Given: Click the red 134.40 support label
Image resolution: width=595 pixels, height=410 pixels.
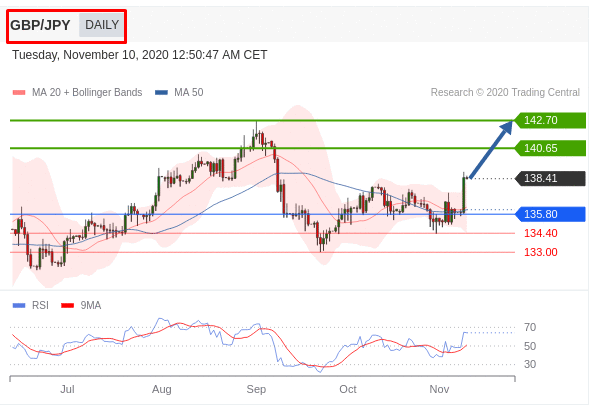Looking at the screenshot, I should pyautogui.click(x=540, y=233).
